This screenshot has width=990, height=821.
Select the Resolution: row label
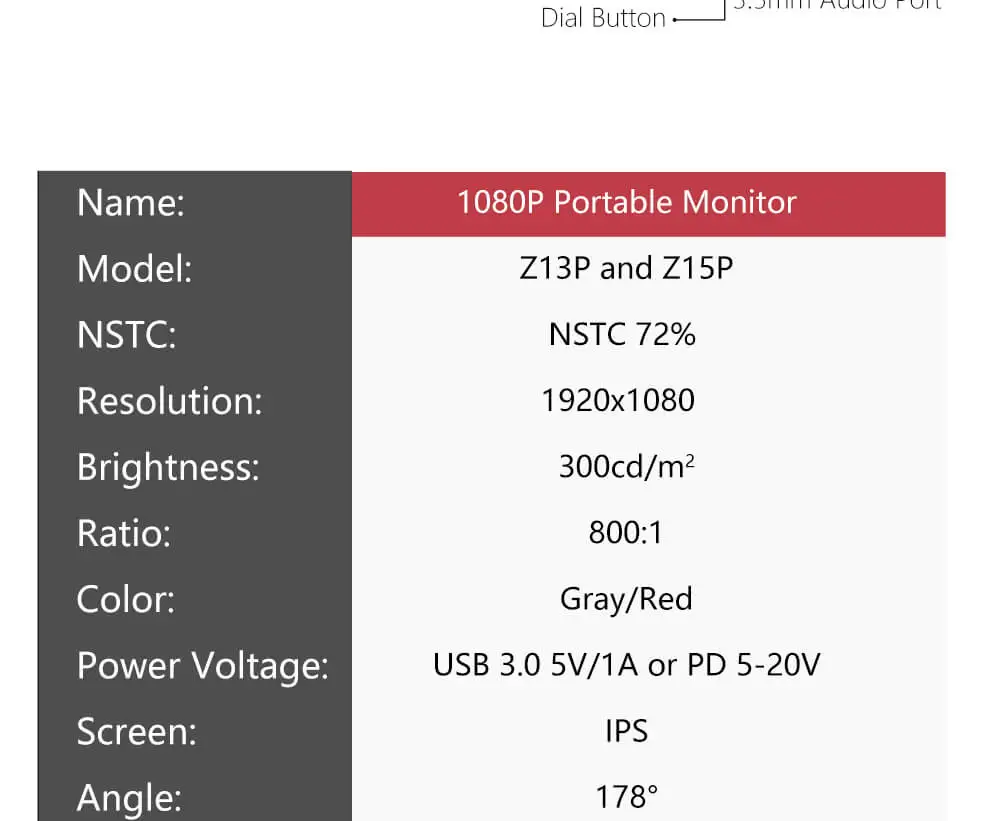point(169,401)
